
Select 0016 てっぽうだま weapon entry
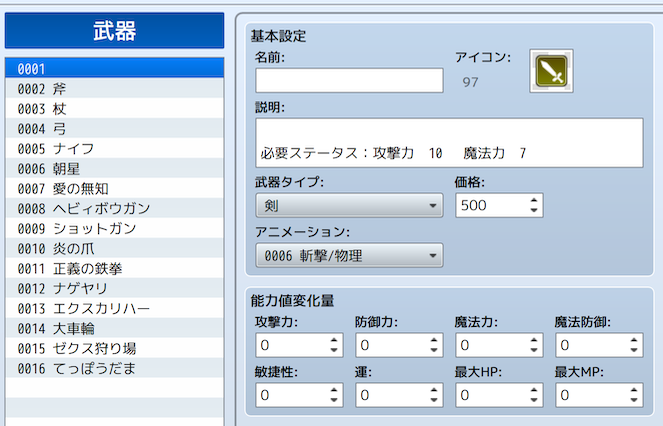tap(113, 369)
